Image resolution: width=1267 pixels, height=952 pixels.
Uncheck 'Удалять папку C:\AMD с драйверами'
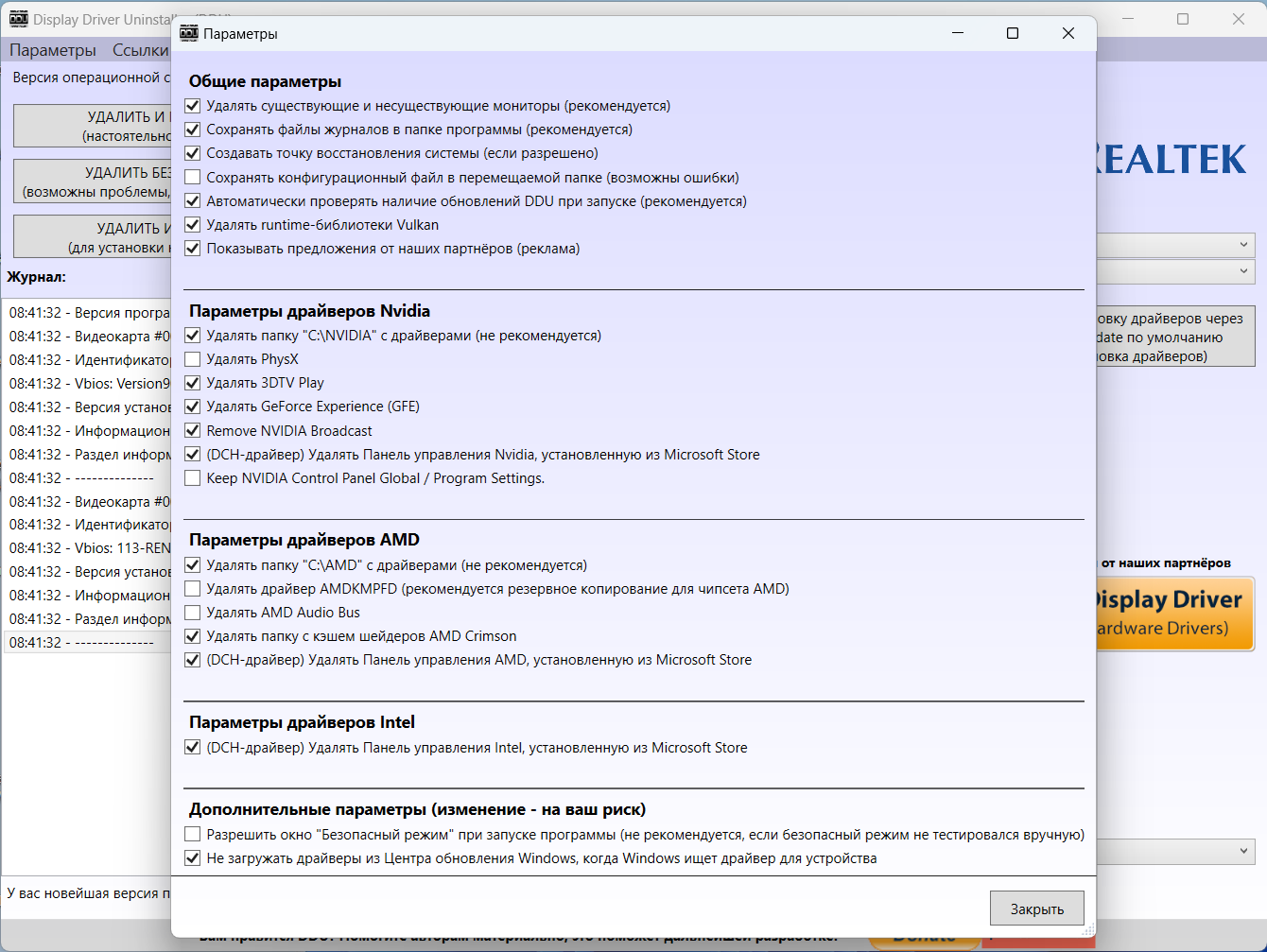[193, 565]
